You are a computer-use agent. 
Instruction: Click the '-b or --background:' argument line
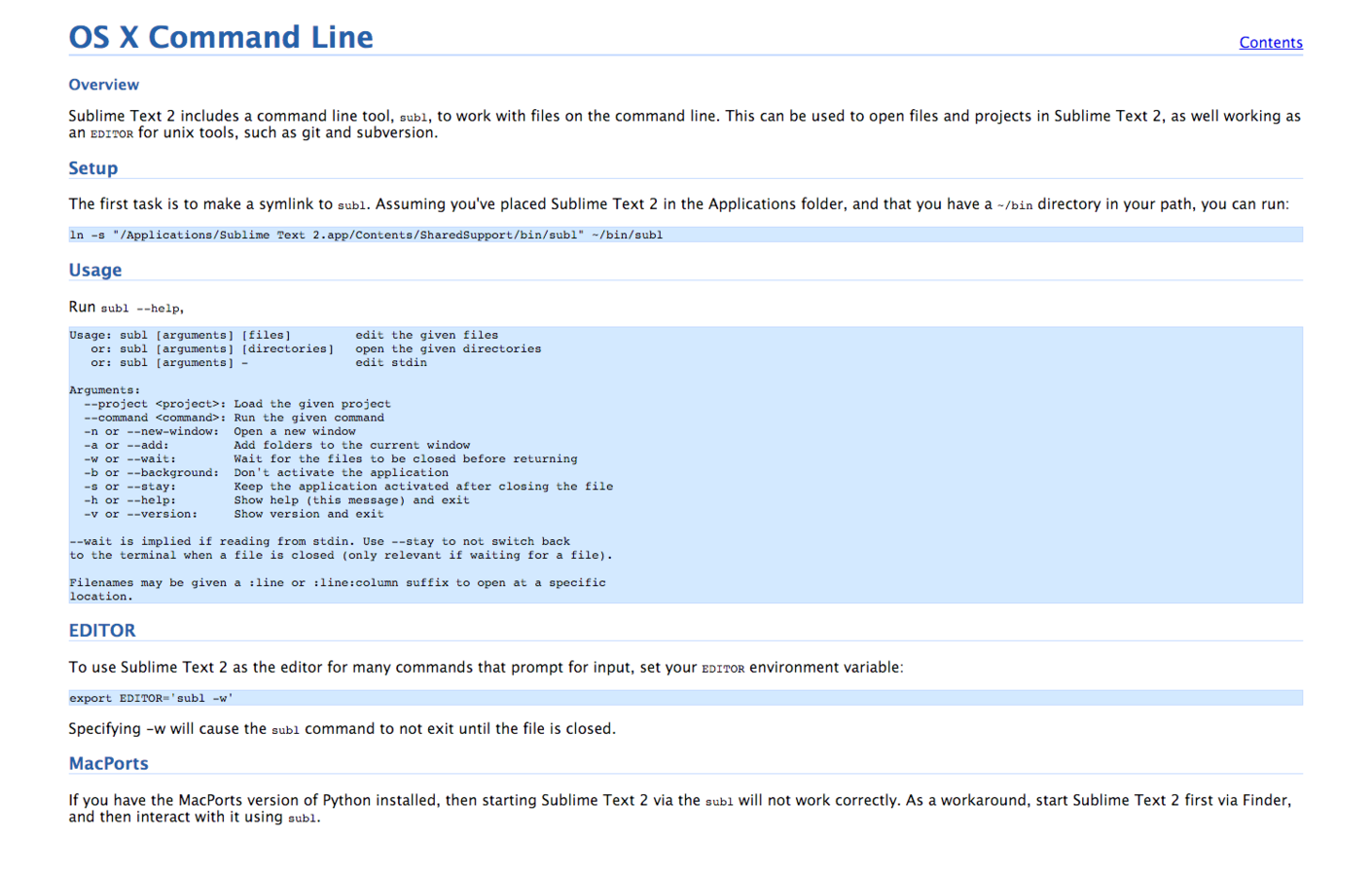[x=267, y=472]
